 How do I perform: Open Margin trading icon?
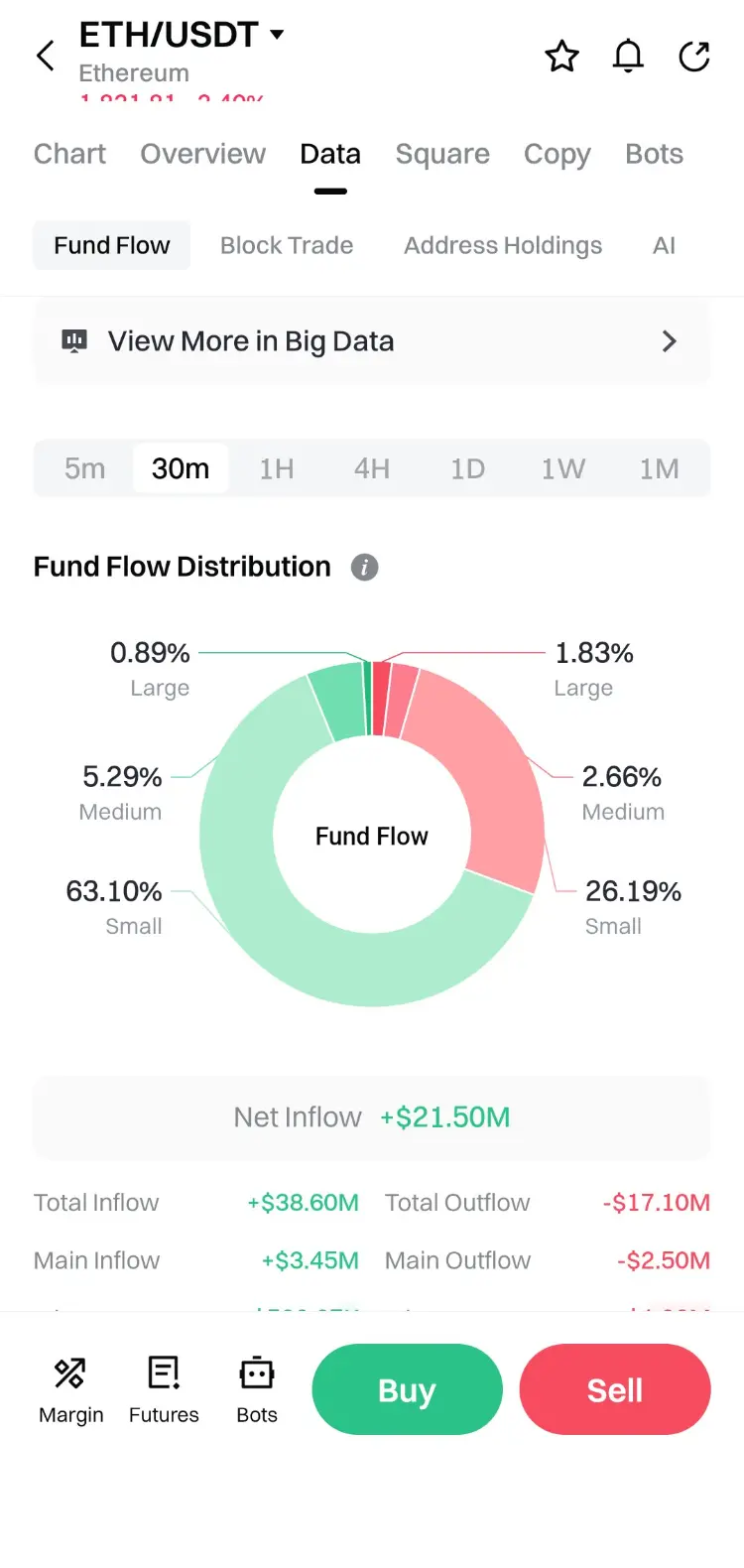click(x=70, y=1373)
